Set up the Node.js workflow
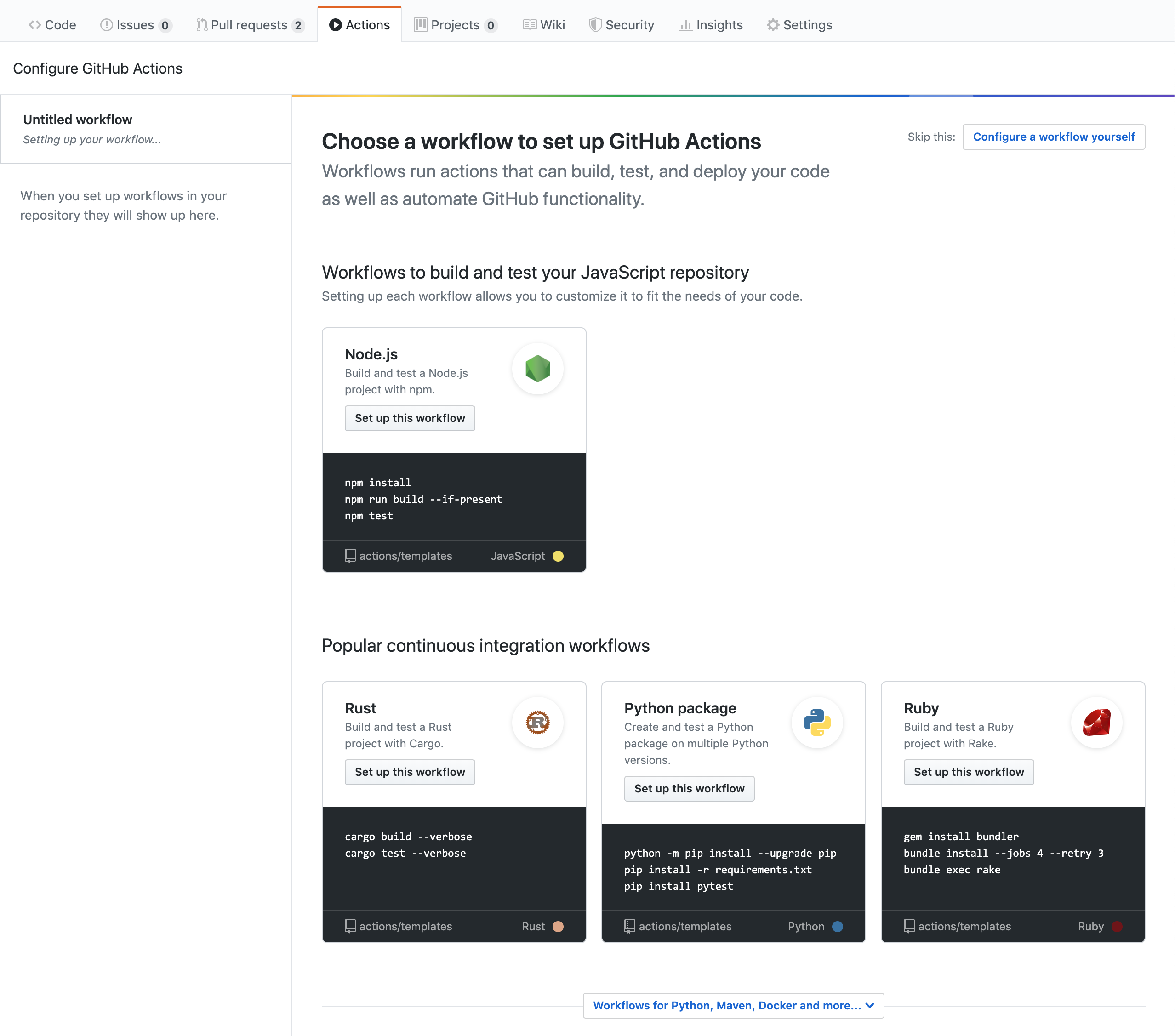The width and height of the screenshot is (1175, 1036). tap(409, 418)
